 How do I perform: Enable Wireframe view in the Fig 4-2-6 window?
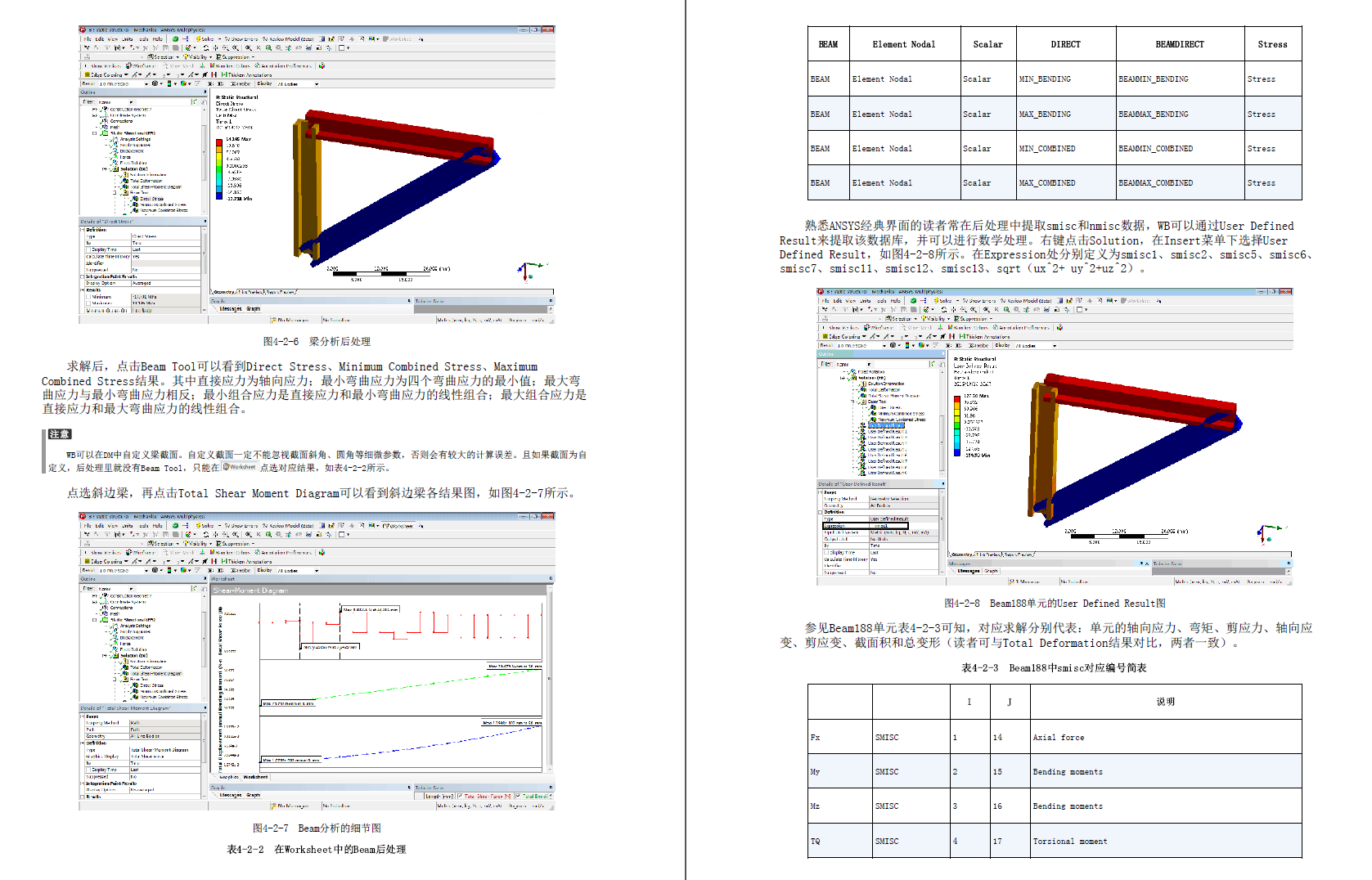click(x=141, y=65)
